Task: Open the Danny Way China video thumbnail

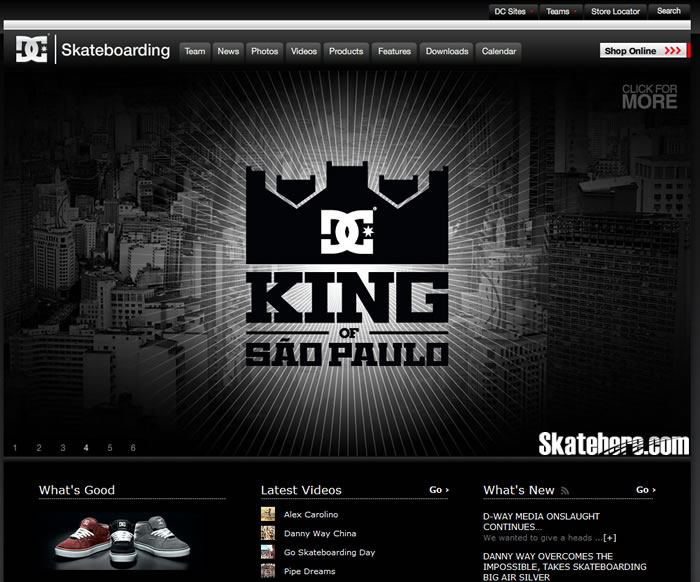Action: point(268,533)
